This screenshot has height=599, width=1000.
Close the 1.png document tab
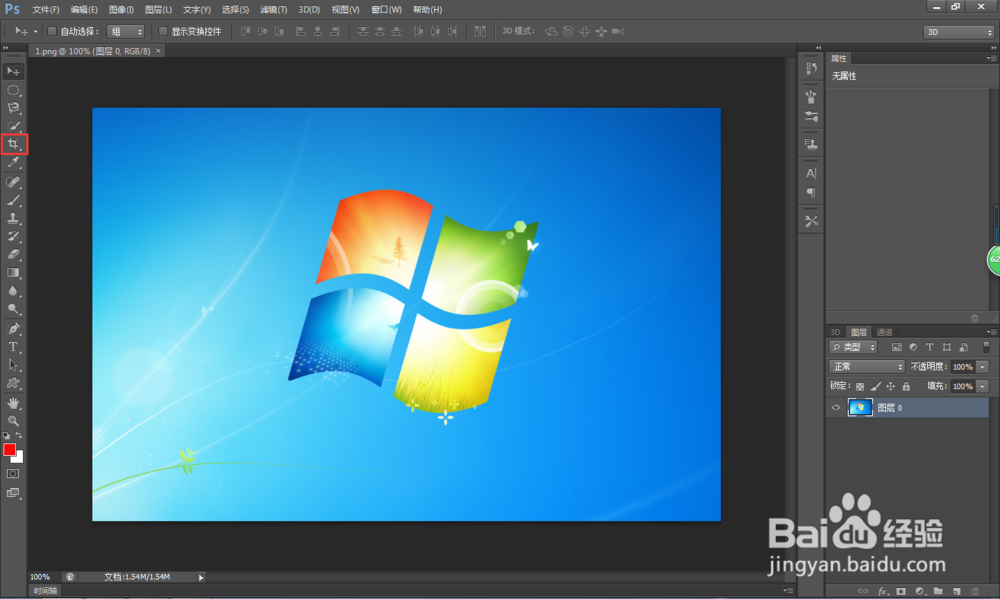point(158,51)
